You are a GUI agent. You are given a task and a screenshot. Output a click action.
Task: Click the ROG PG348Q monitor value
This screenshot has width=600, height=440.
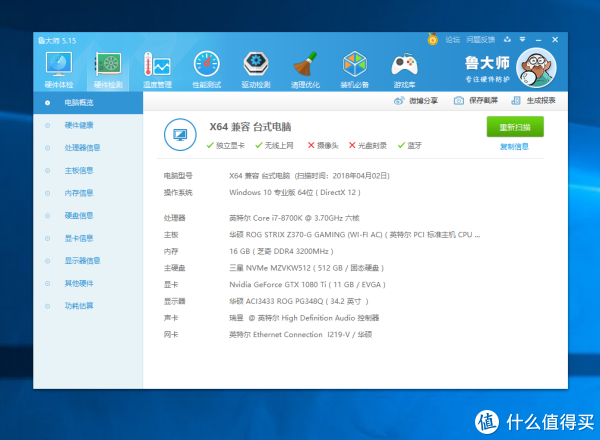click(x=299, y=301)
